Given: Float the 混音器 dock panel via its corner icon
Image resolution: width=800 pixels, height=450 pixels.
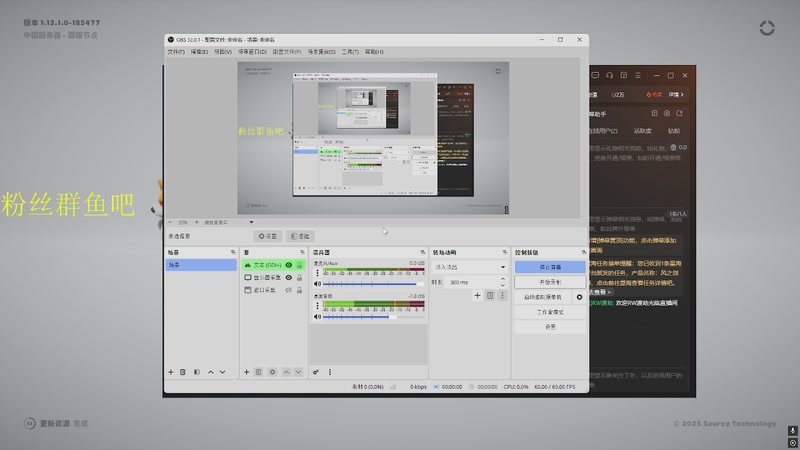Looking at the screenshot, I should pyautogui.click(x=422, y=253).
